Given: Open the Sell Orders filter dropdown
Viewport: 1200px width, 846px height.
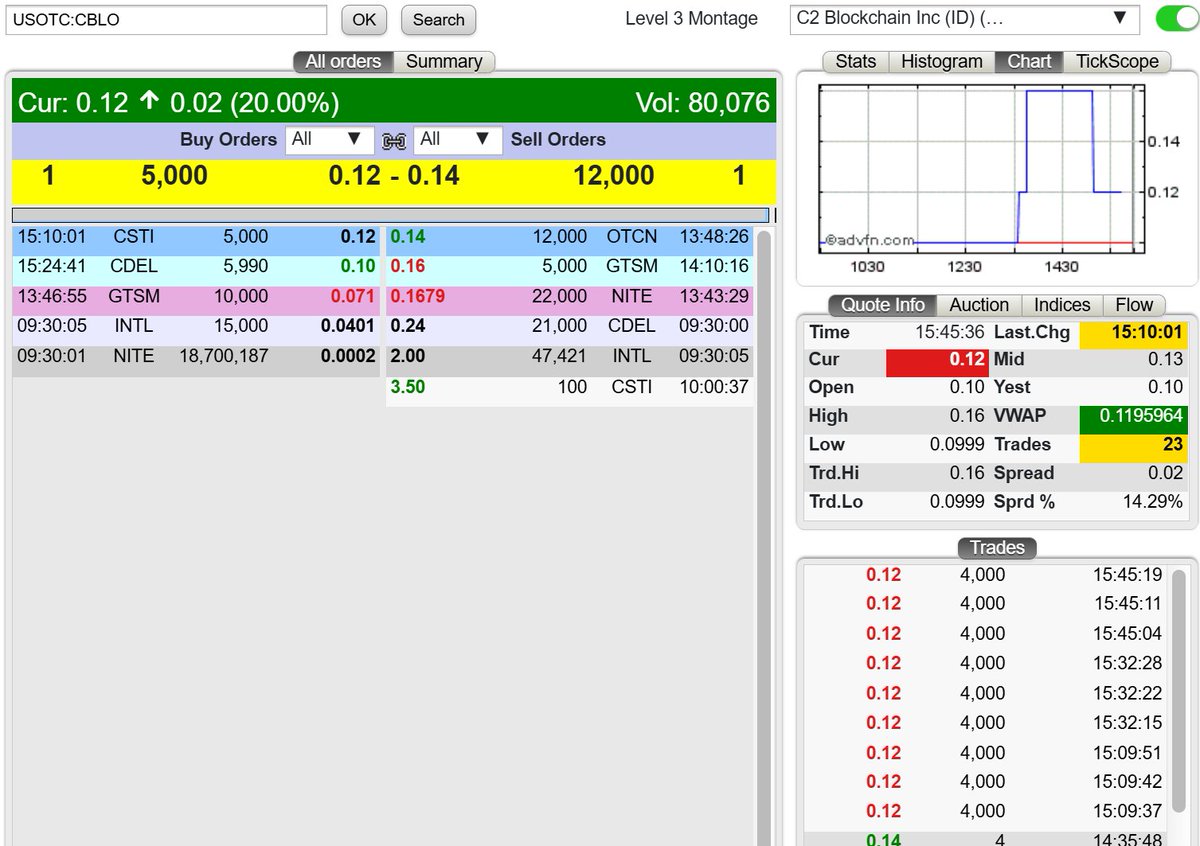Looking at the screenshot, I should click(x=458, y=140).
